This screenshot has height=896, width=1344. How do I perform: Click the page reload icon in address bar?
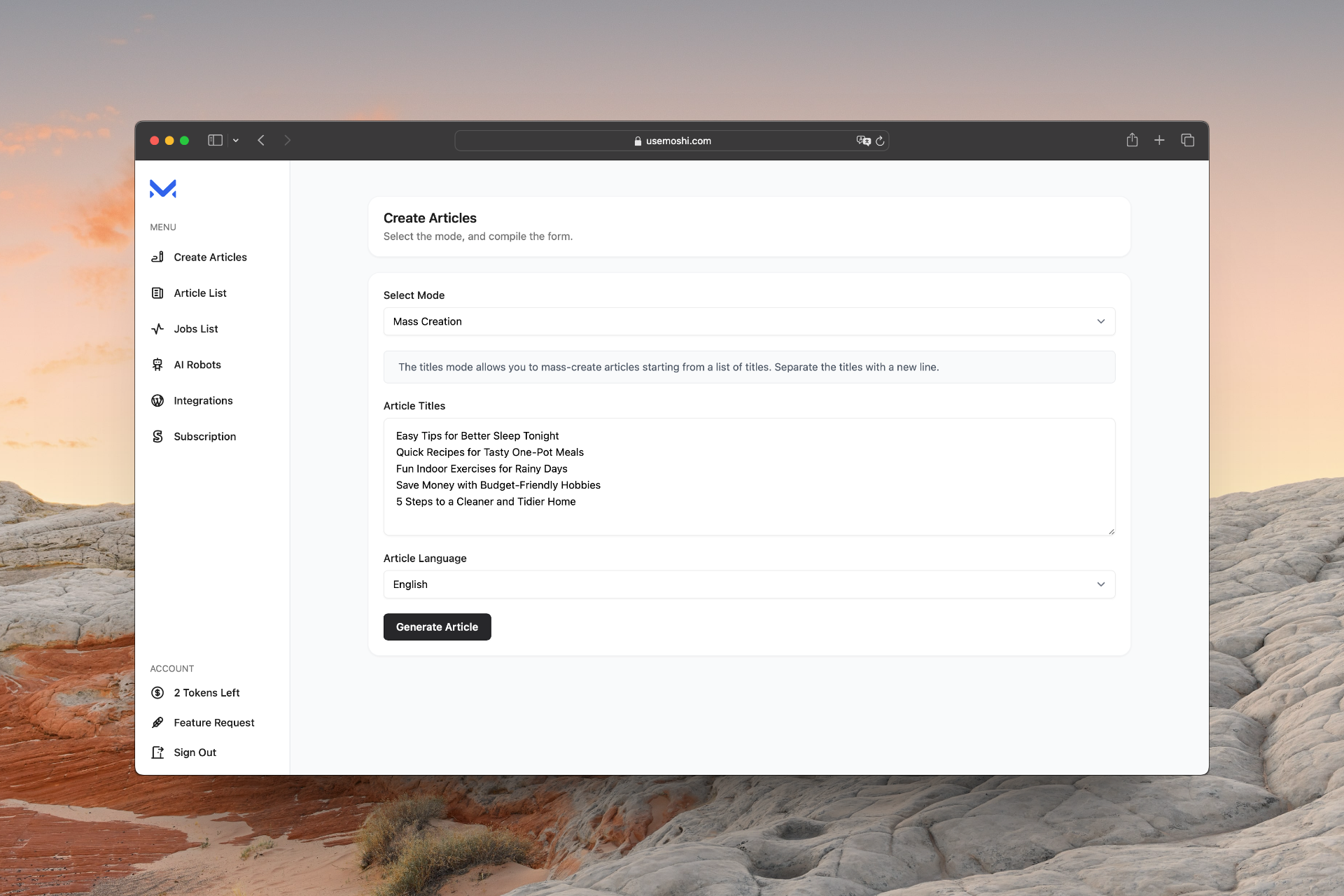tap(880, 141)
